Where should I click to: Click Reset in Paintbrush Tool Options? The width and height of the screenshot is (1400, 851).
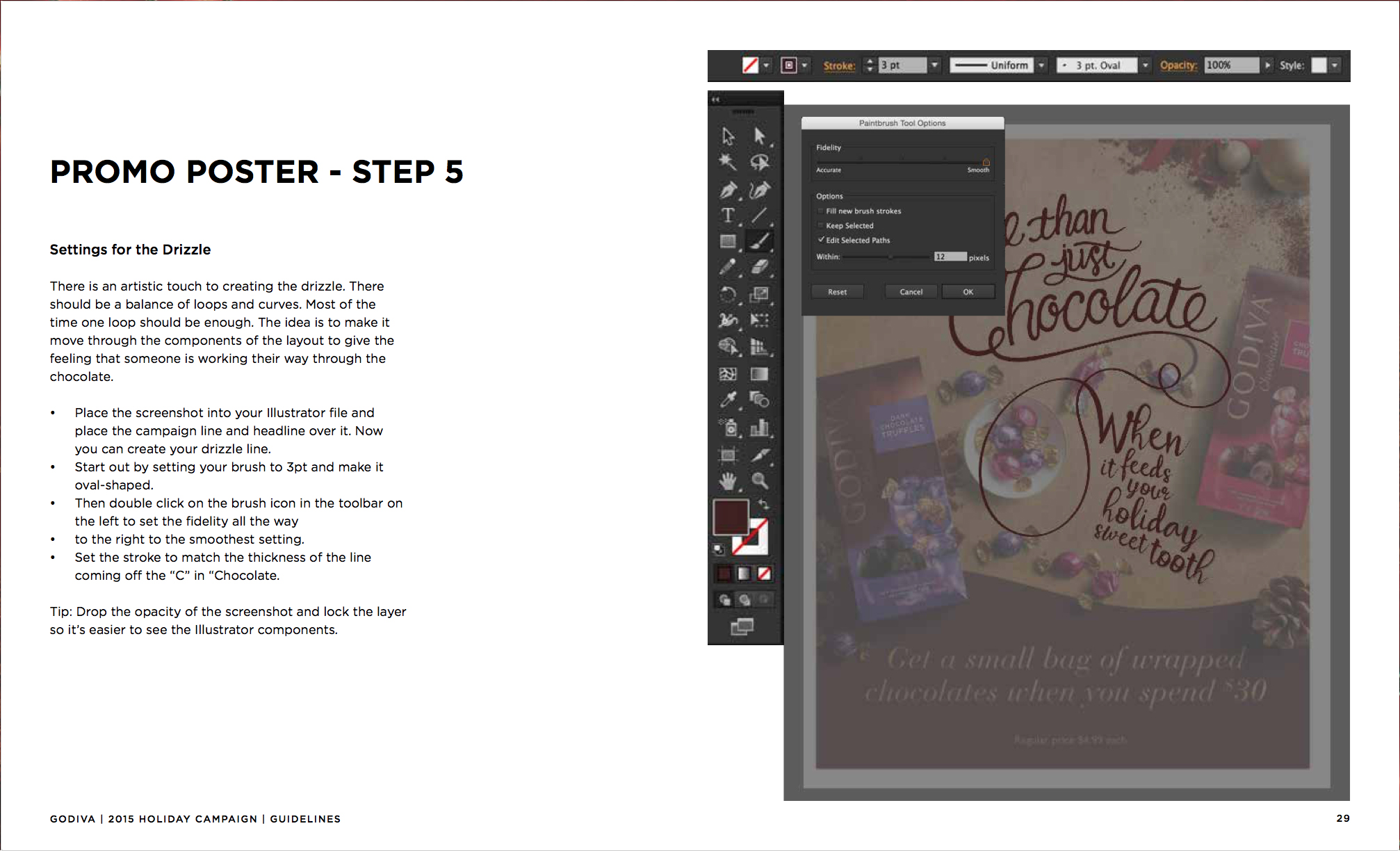pos(837,292)
